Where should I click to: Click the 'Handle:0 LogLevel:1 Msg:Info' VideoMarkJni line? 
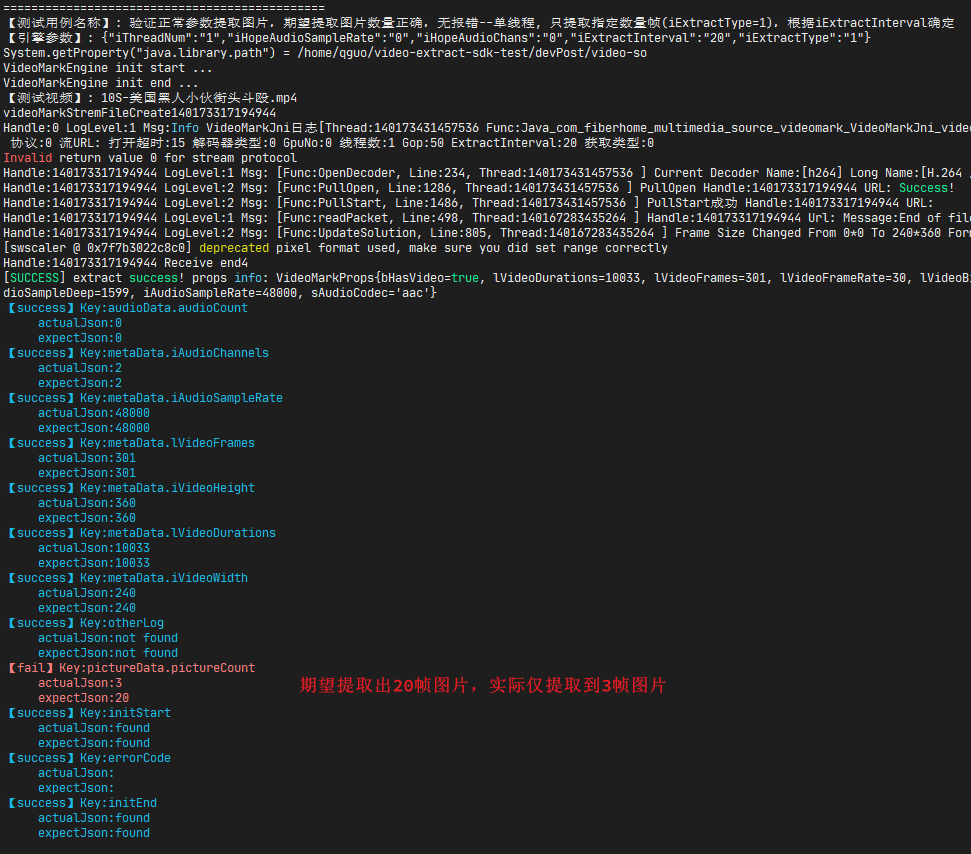pos(487,128)
